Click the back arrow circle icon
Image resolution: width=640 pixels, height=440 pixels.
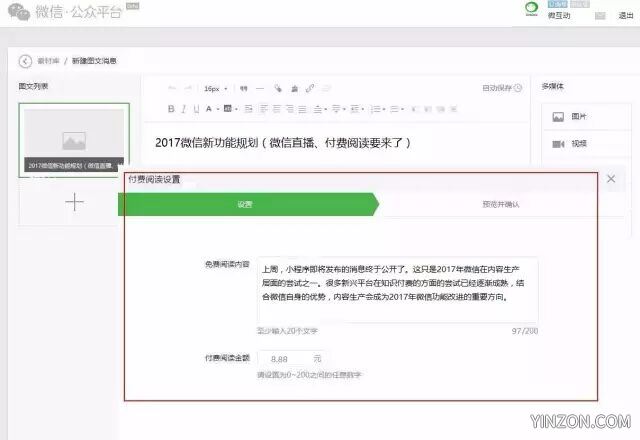pos(25,61)
